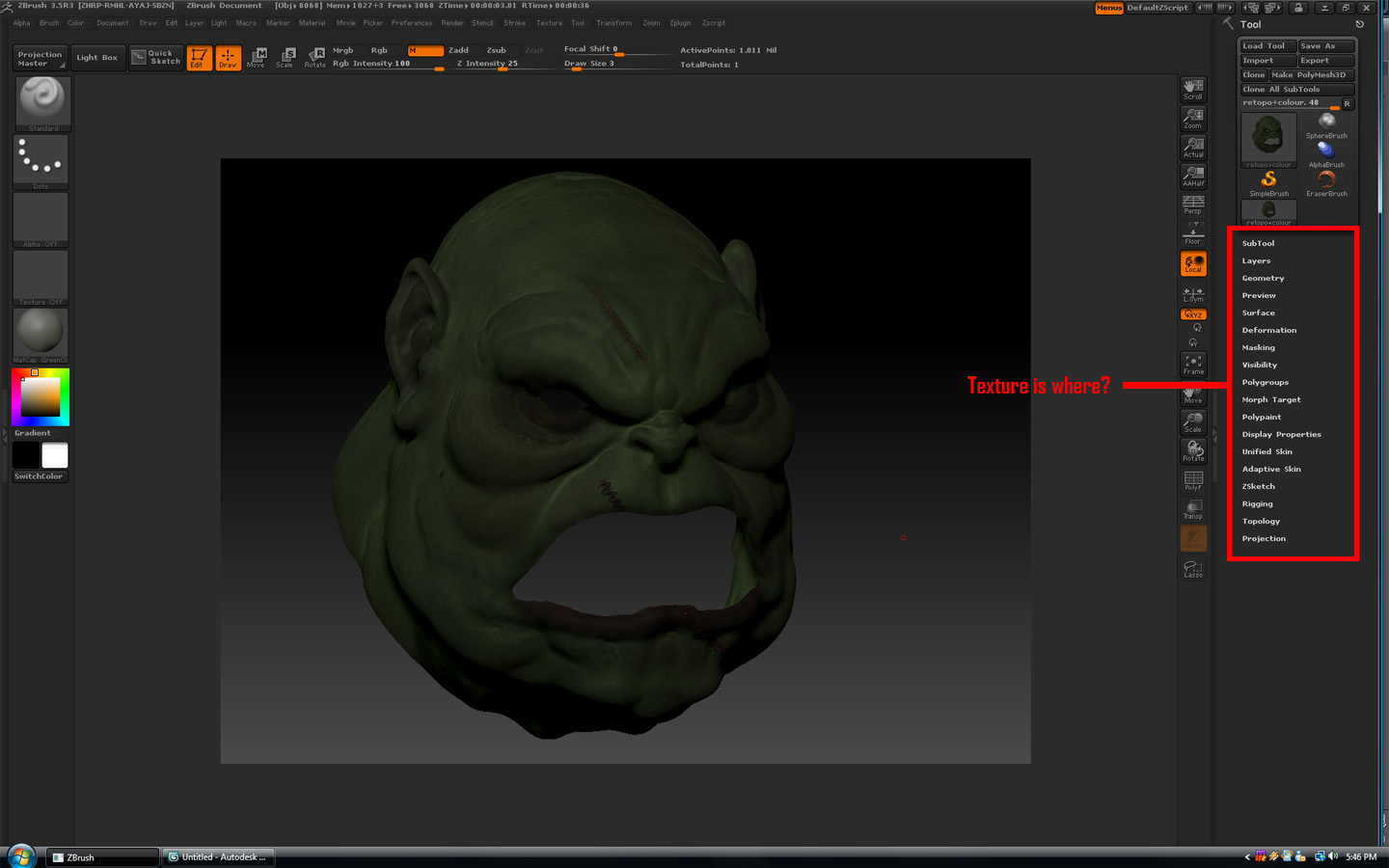The image size is (1389, 868).
Task: Choose the SimpleBrush tool thumbnail
Action: click(x=1268, y=181)
